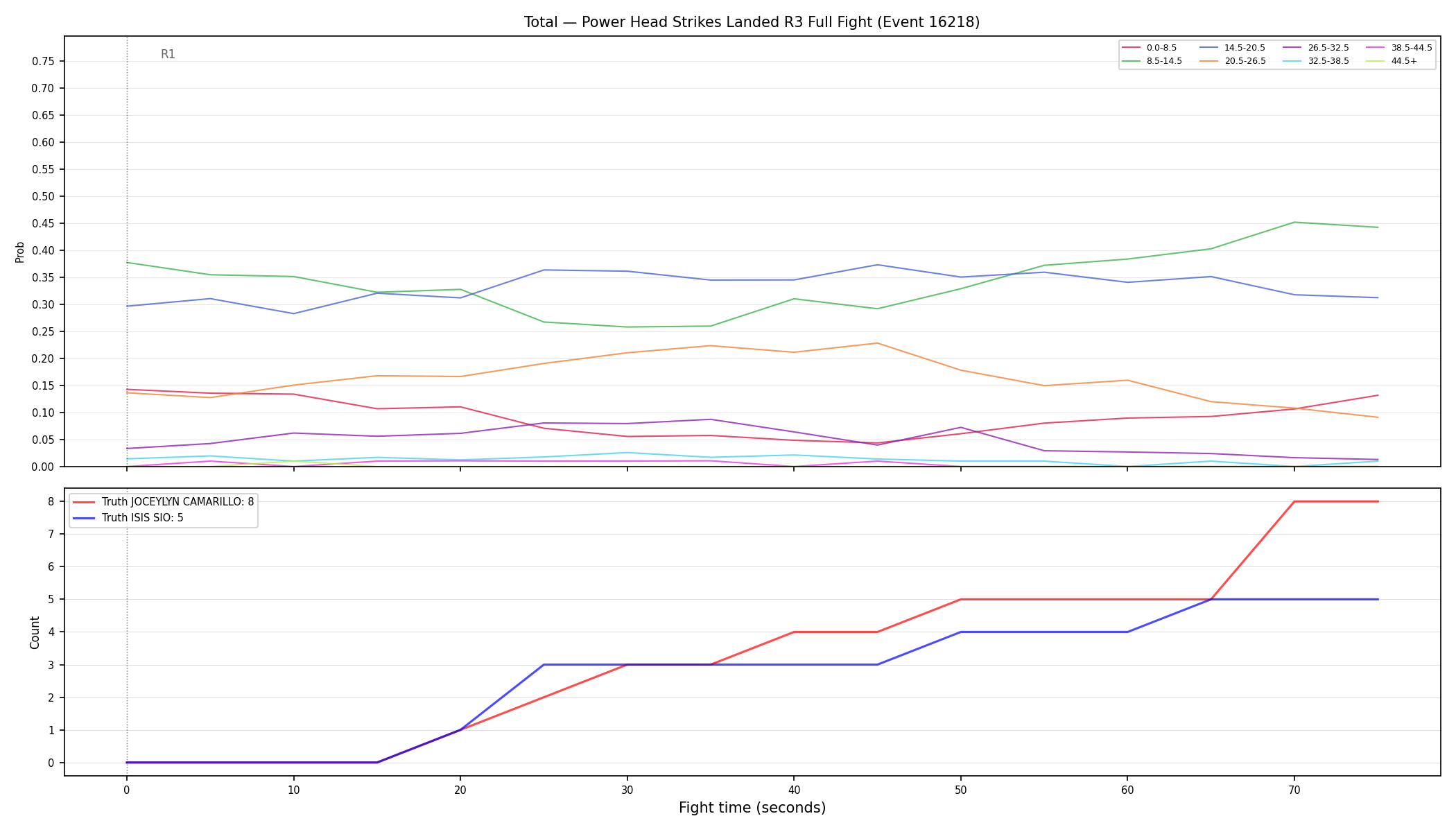This screenshot has height=832, width=1456.
Task: Click the 0.0-8.5 legend entry
Action: tap(1150, 48)
